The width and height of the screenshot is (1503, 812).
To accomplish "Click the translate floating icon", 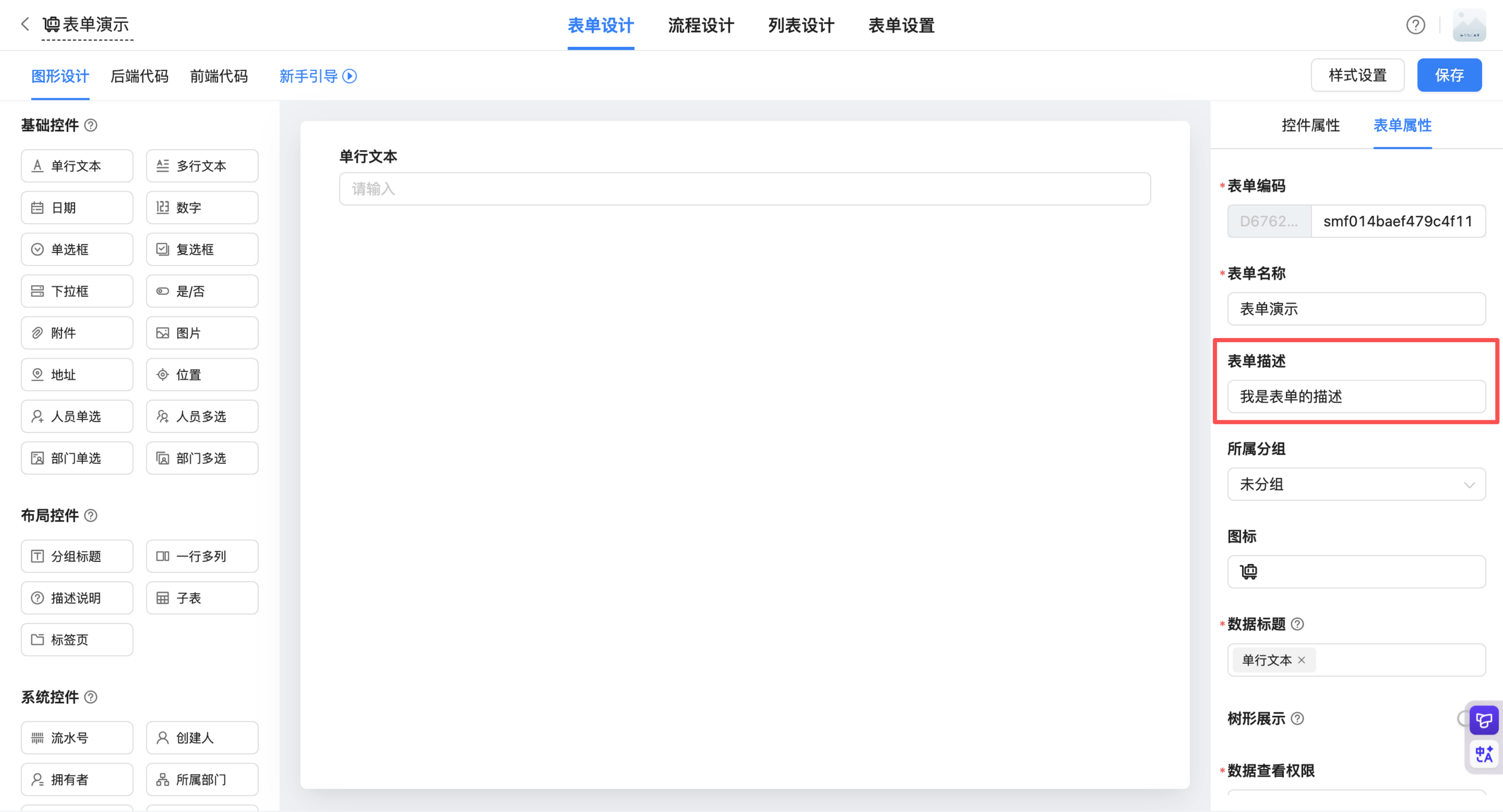I will point(1484,754).
